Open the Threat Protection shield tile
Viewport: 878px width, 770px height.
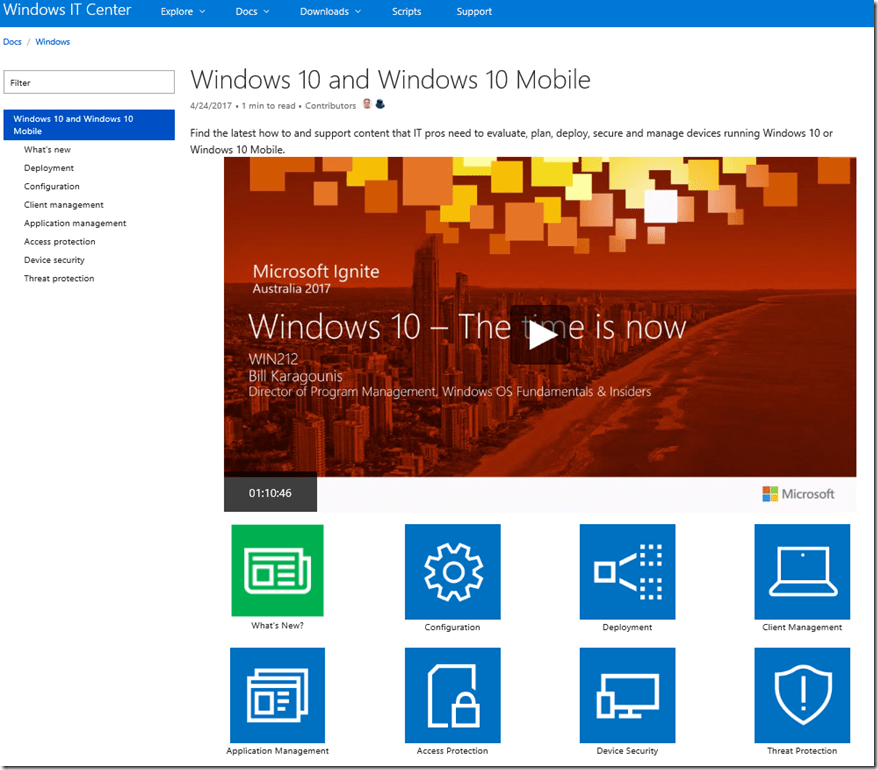(x=802, y=694)
